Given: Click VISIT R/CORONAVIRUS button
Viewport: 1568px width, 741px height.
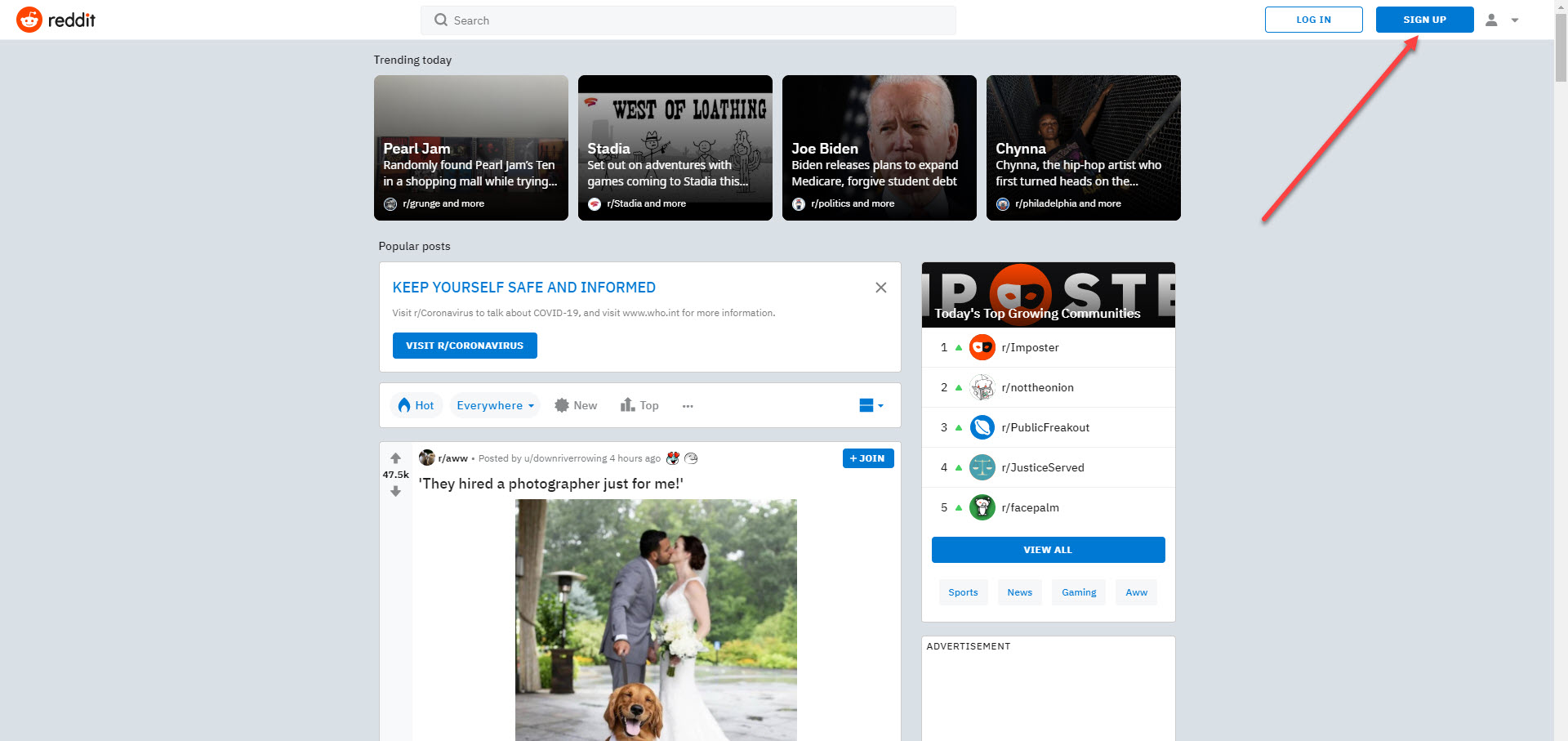Looking at the screenshot, I should point(464,345).
